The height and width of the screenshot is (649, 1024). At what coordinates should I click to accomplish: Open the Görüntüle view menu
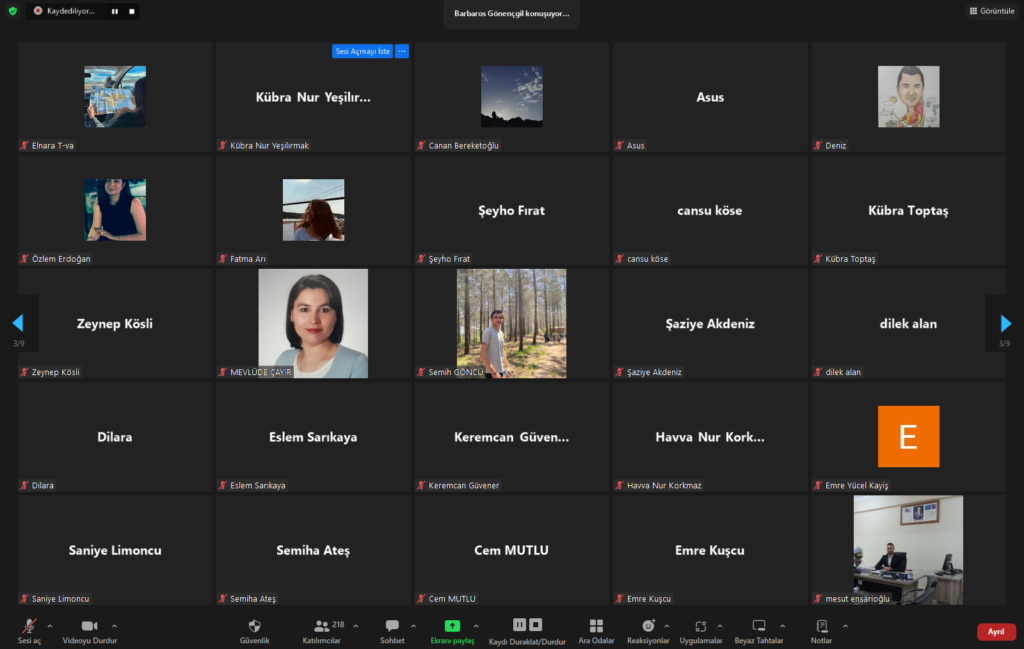[991, 11]
